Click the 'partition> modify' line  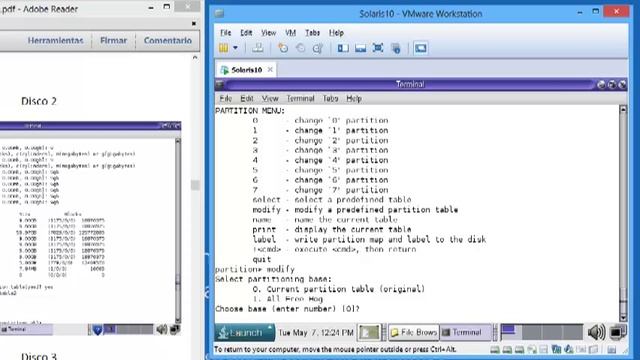click(255, 269)
